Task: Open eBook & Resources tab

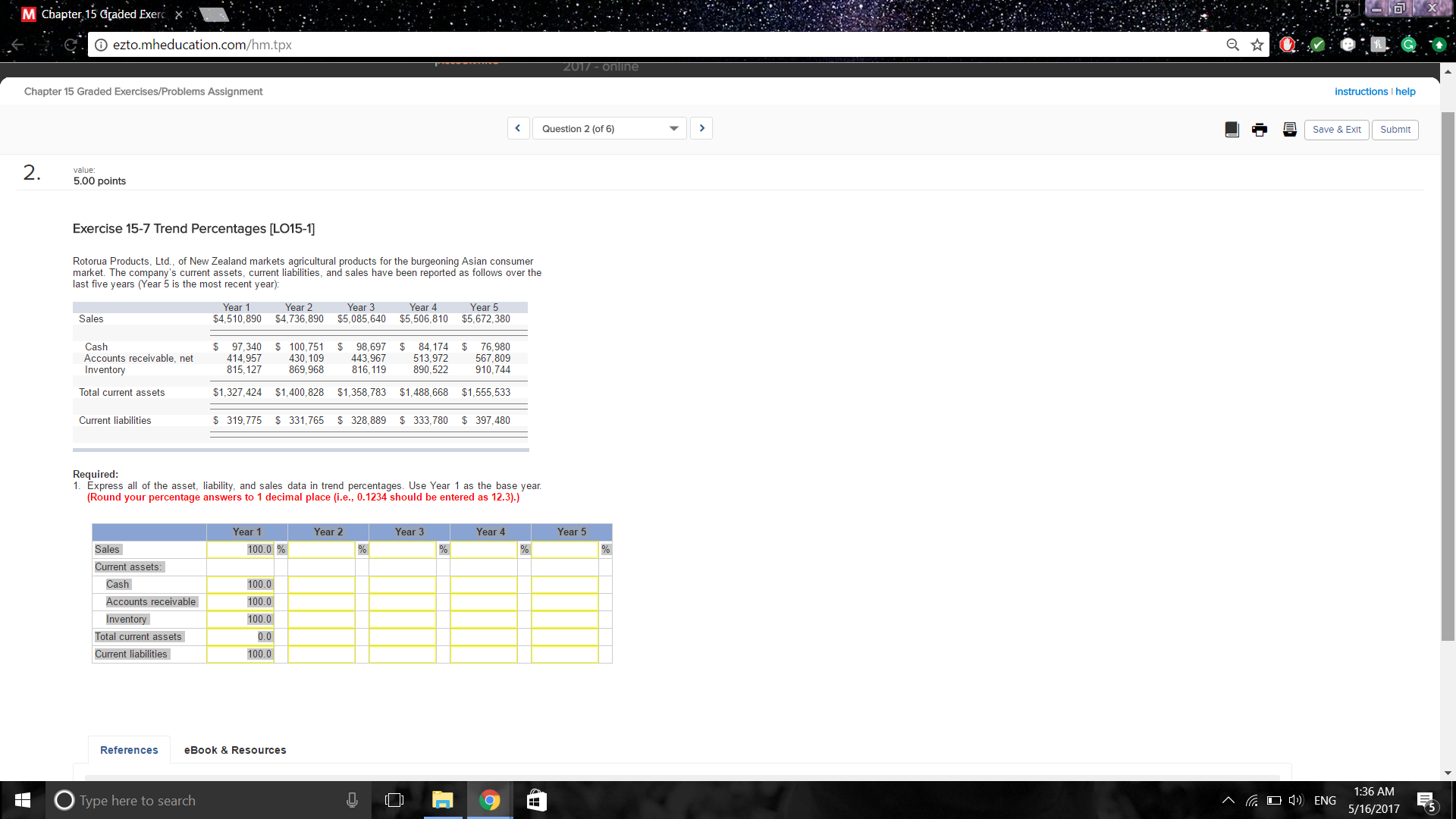Action: click(x=235, y=750)
